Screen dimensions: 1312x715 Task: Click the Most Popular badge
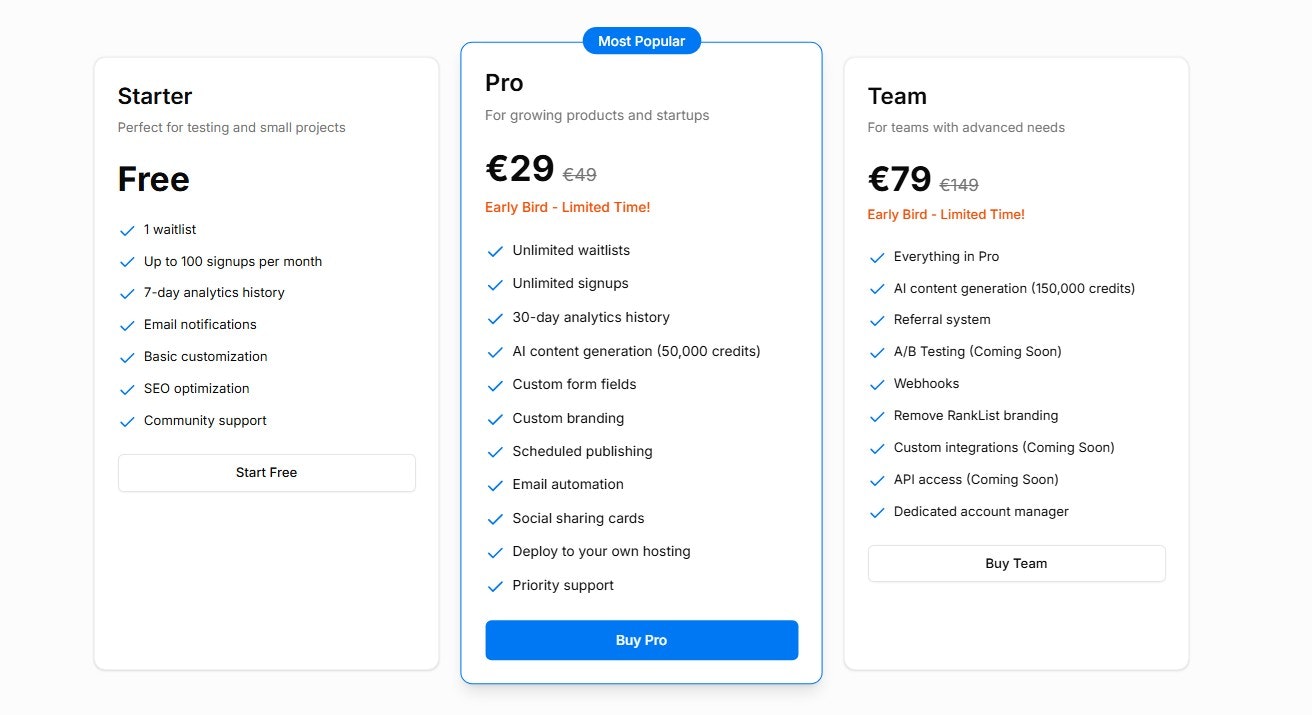tap(641, 41)
